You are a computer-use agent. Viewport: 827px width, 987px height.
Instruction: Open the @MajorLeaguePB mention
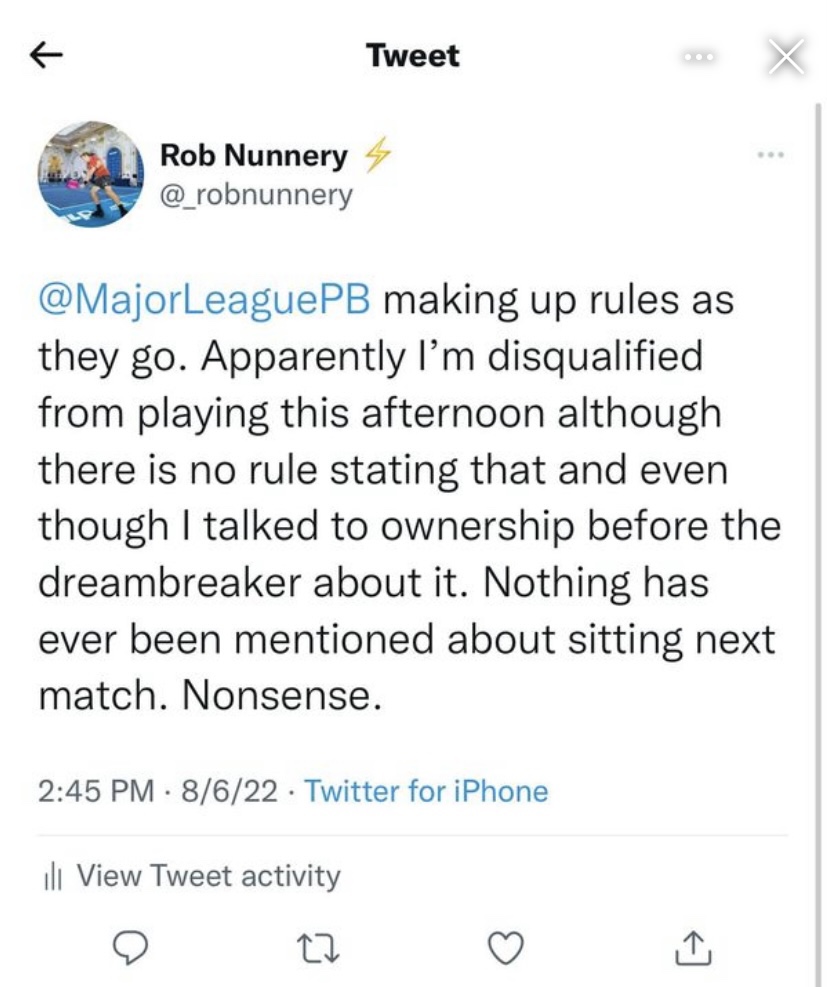[x=204, y=301]
